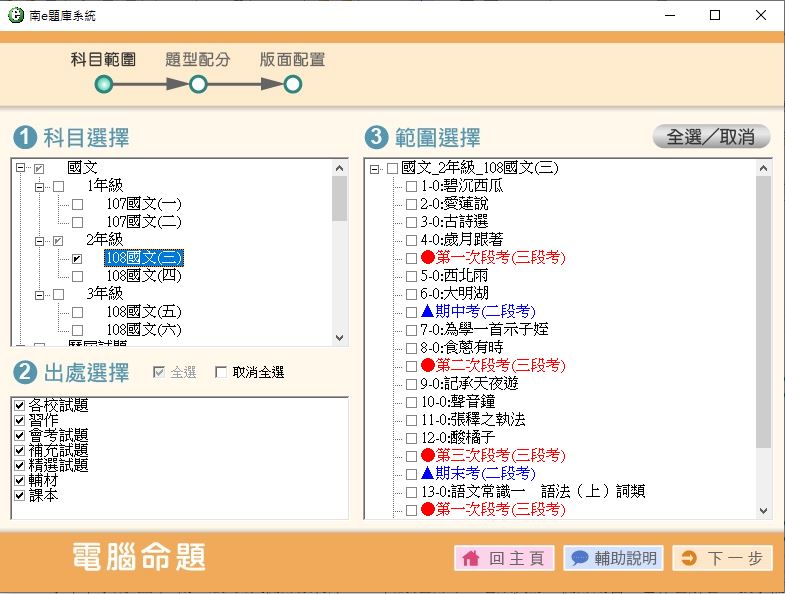Uncheck the 各校試題 source checkbox
The height and width of the screenshot is (594, 785).
(x=19, y=406)
